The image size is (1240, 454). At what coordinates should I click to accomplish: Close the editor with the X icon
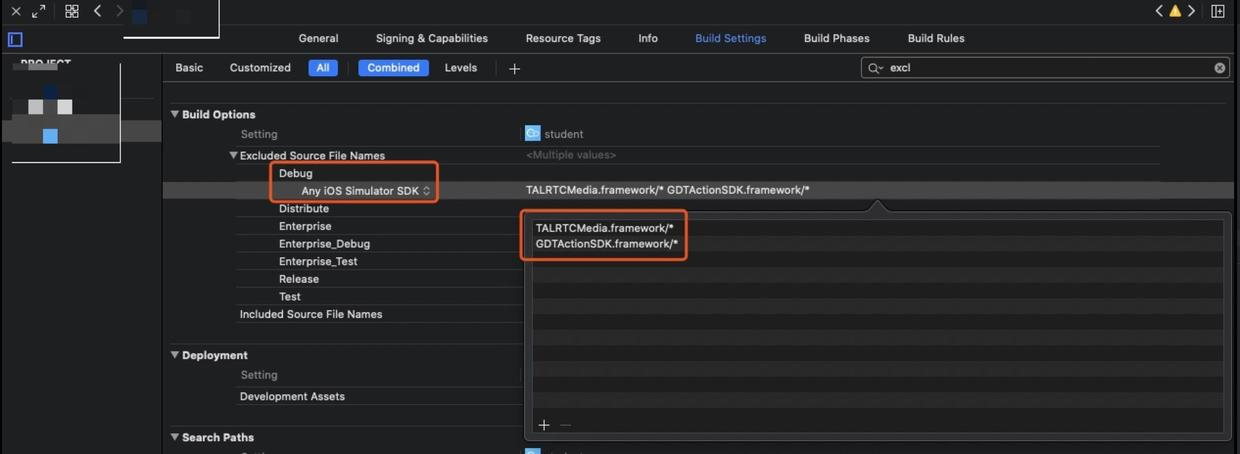pos(16,11)
